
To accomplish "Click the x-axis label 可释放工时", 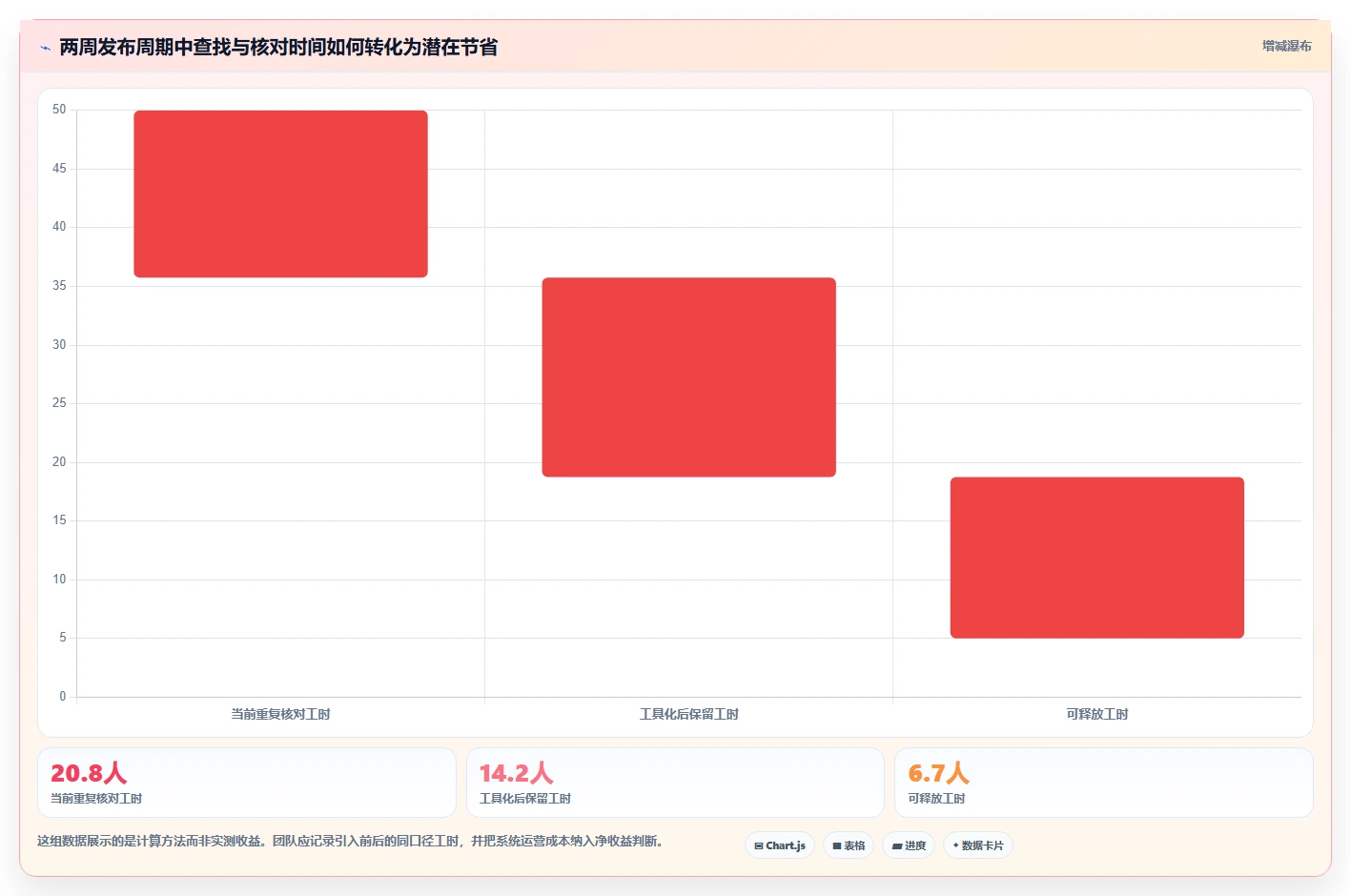I will 1097,714.
